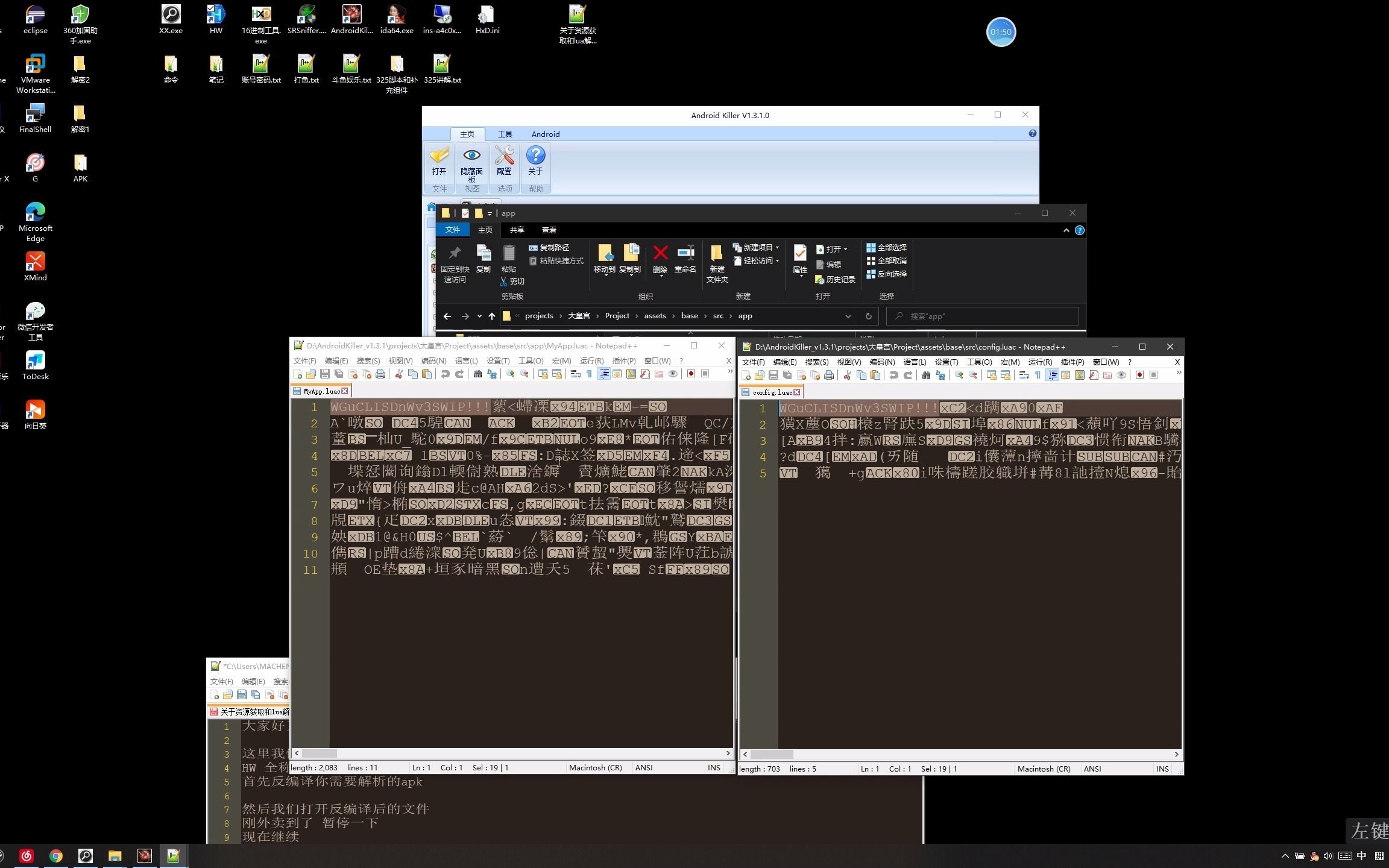
Task: Toggle Show All Characters pilcrow in MyApp.luac window
Action: click(590, 374)
